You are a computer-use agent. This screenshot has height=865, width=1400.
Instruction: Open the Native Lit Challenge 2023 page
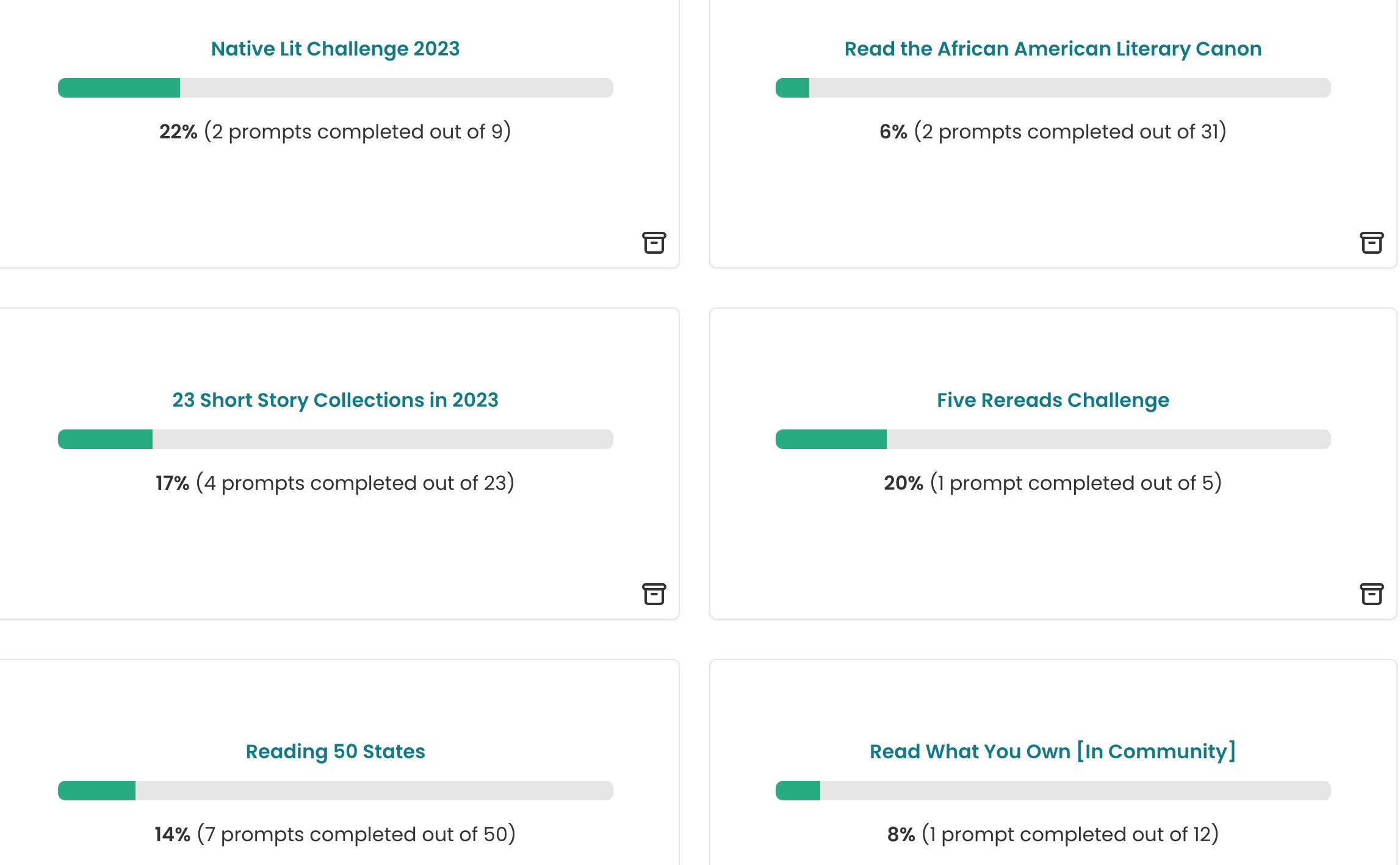click(x=336, y=49)
